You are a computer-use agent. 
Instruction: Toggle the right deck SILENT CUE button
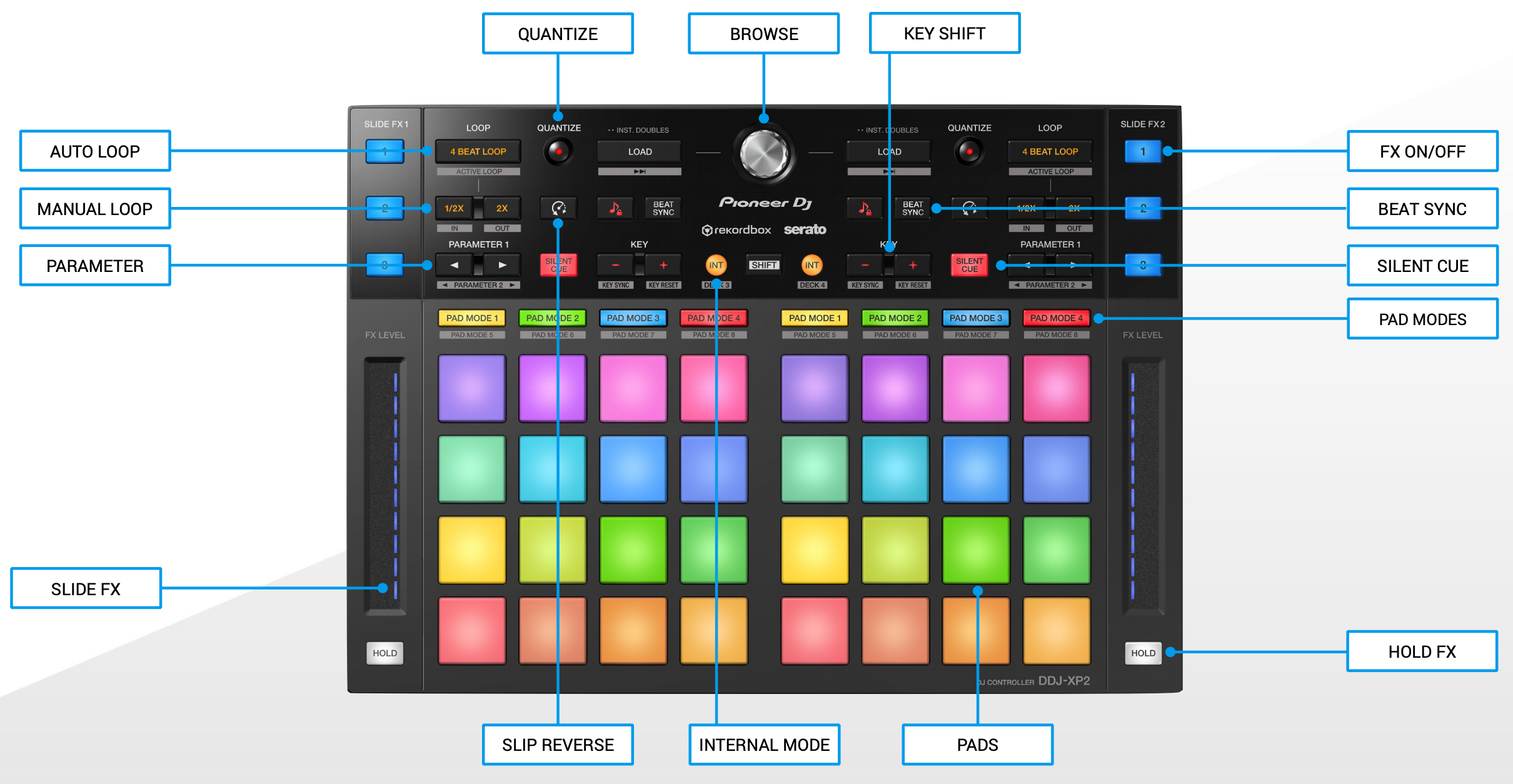(969, 265)
